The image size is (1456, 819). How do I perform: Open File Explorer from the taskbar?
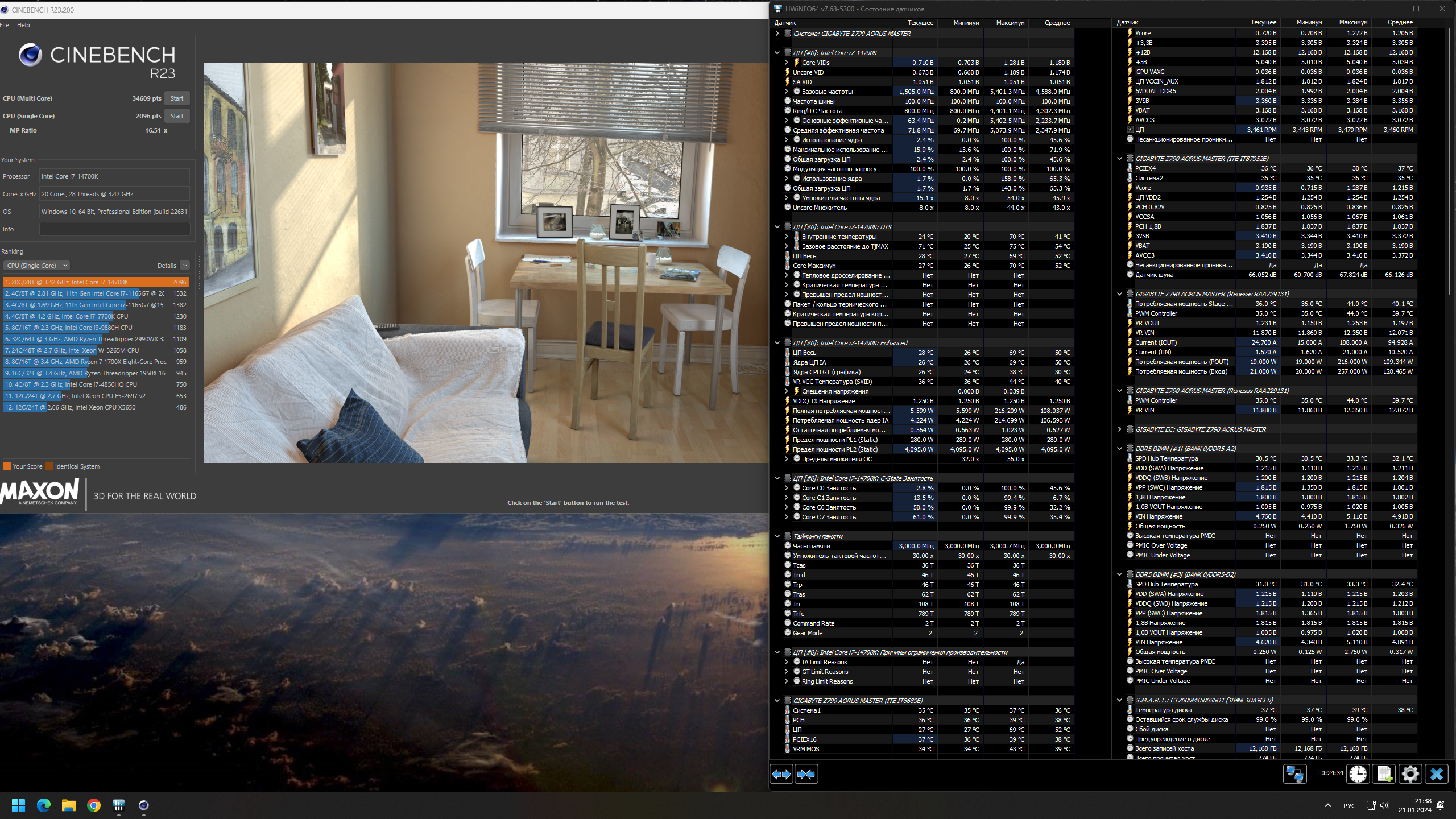click(69, 805)
